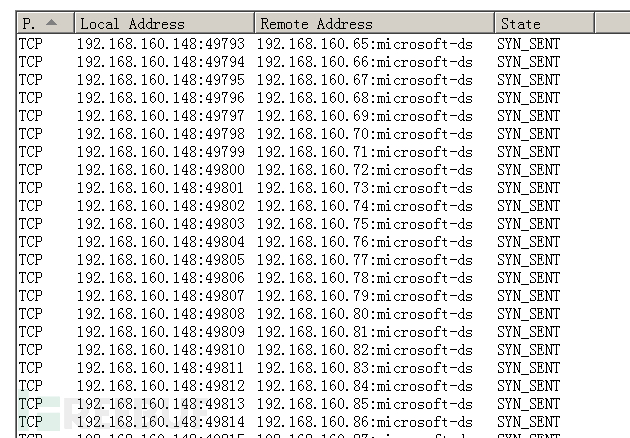Select local address 192.168.160.148:49809
The height and width of the screenshot is (438, 630).
pyautogui.click(x=161, y=332)
